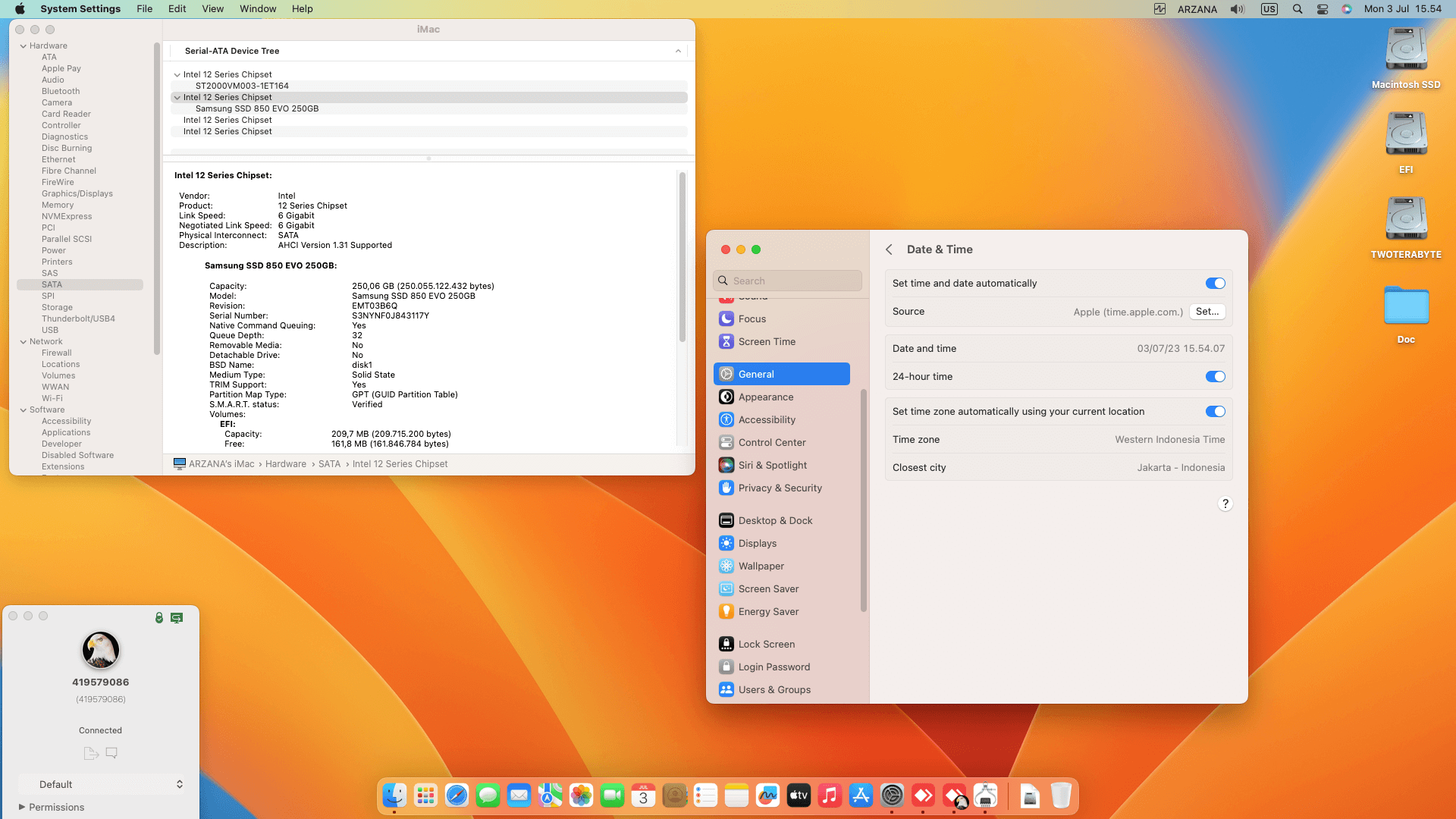Open the Window menu
The height and width of the screenshot is (819, 1456).
(x=258, y=9)
